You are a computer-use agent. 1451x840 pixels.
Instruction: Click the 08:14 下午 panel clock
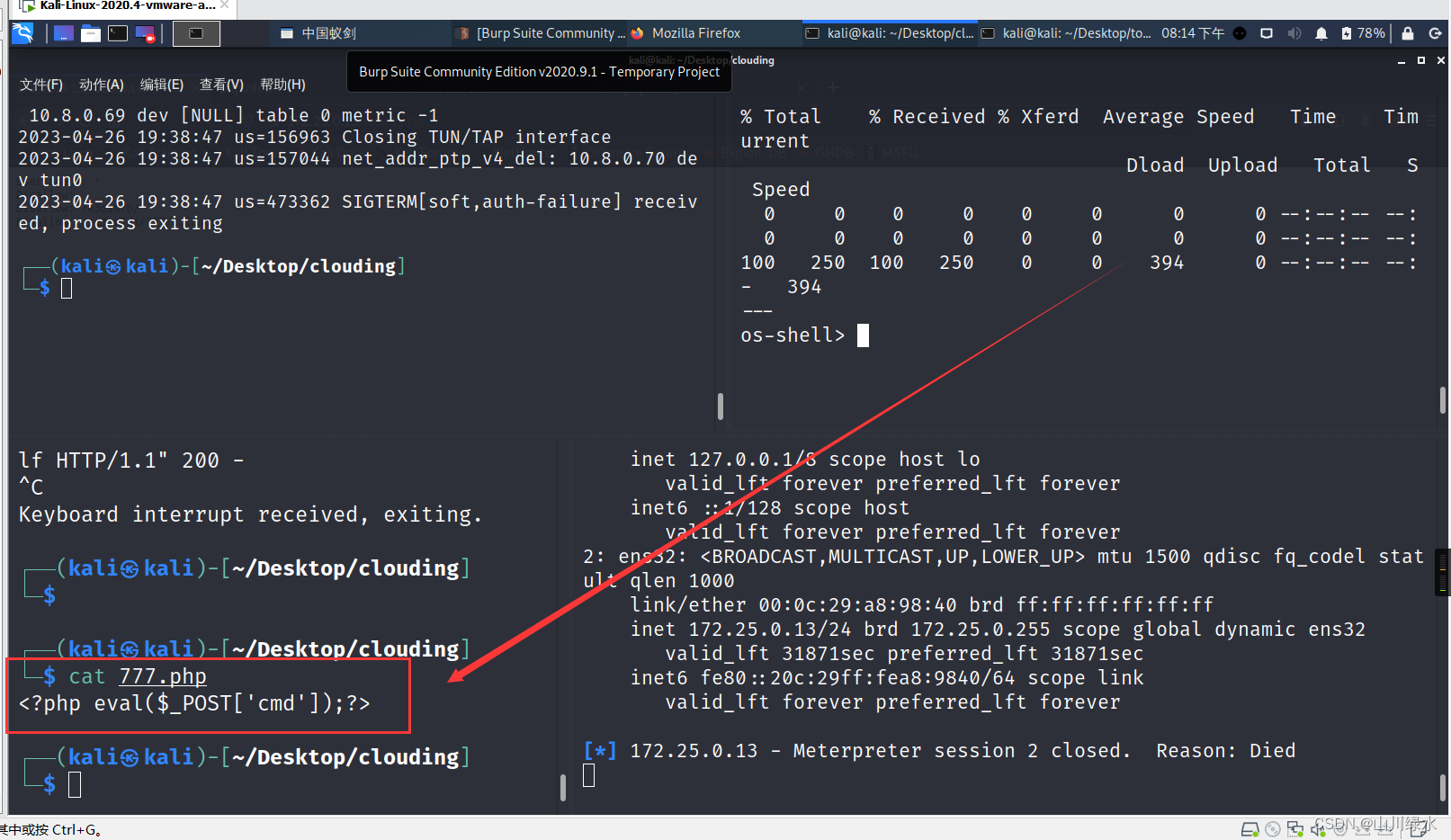pyautogui.click(x=1193, y=33)
